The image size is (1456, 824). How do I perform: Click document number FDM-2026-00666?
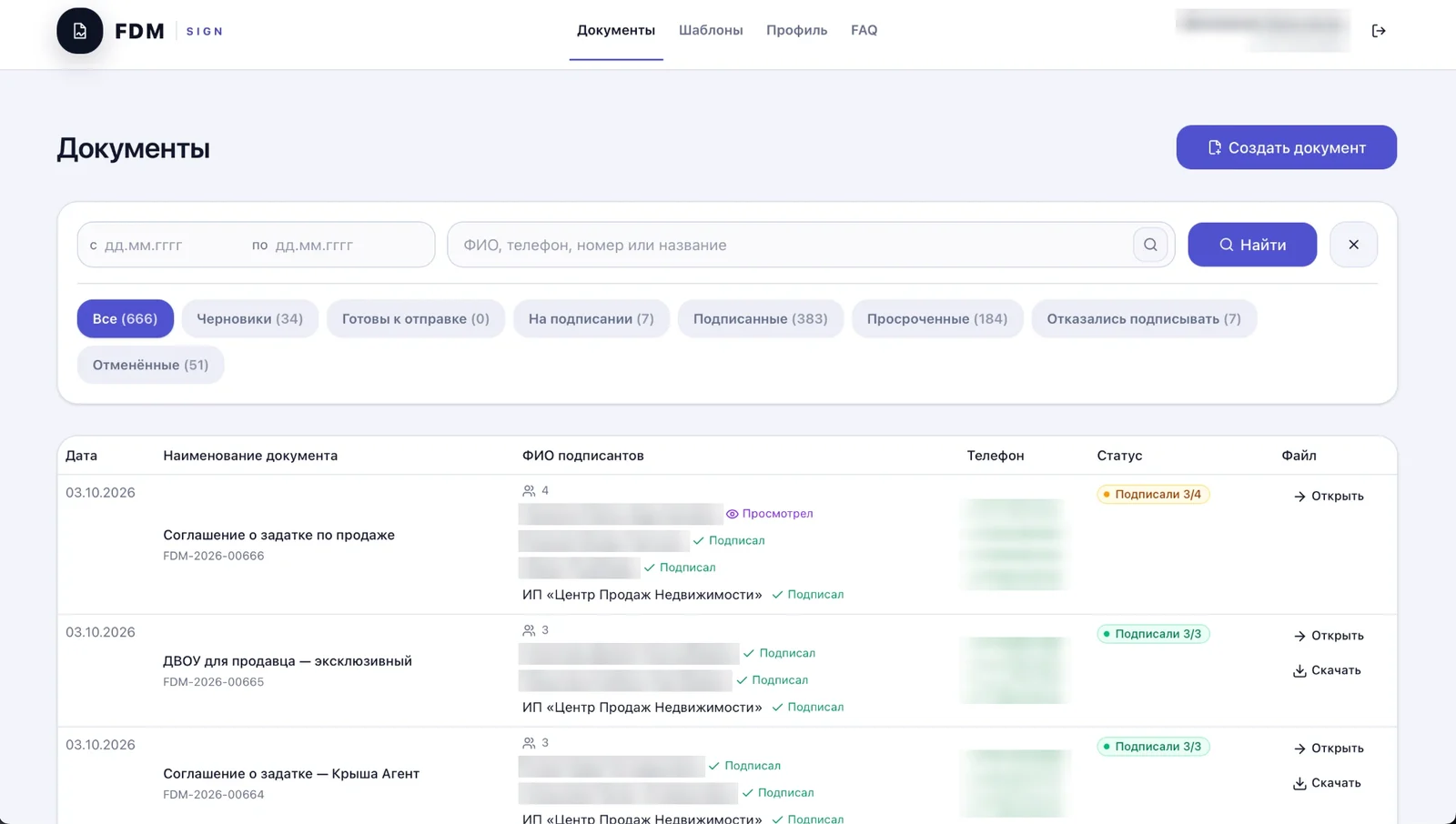[x=214, y=556]
